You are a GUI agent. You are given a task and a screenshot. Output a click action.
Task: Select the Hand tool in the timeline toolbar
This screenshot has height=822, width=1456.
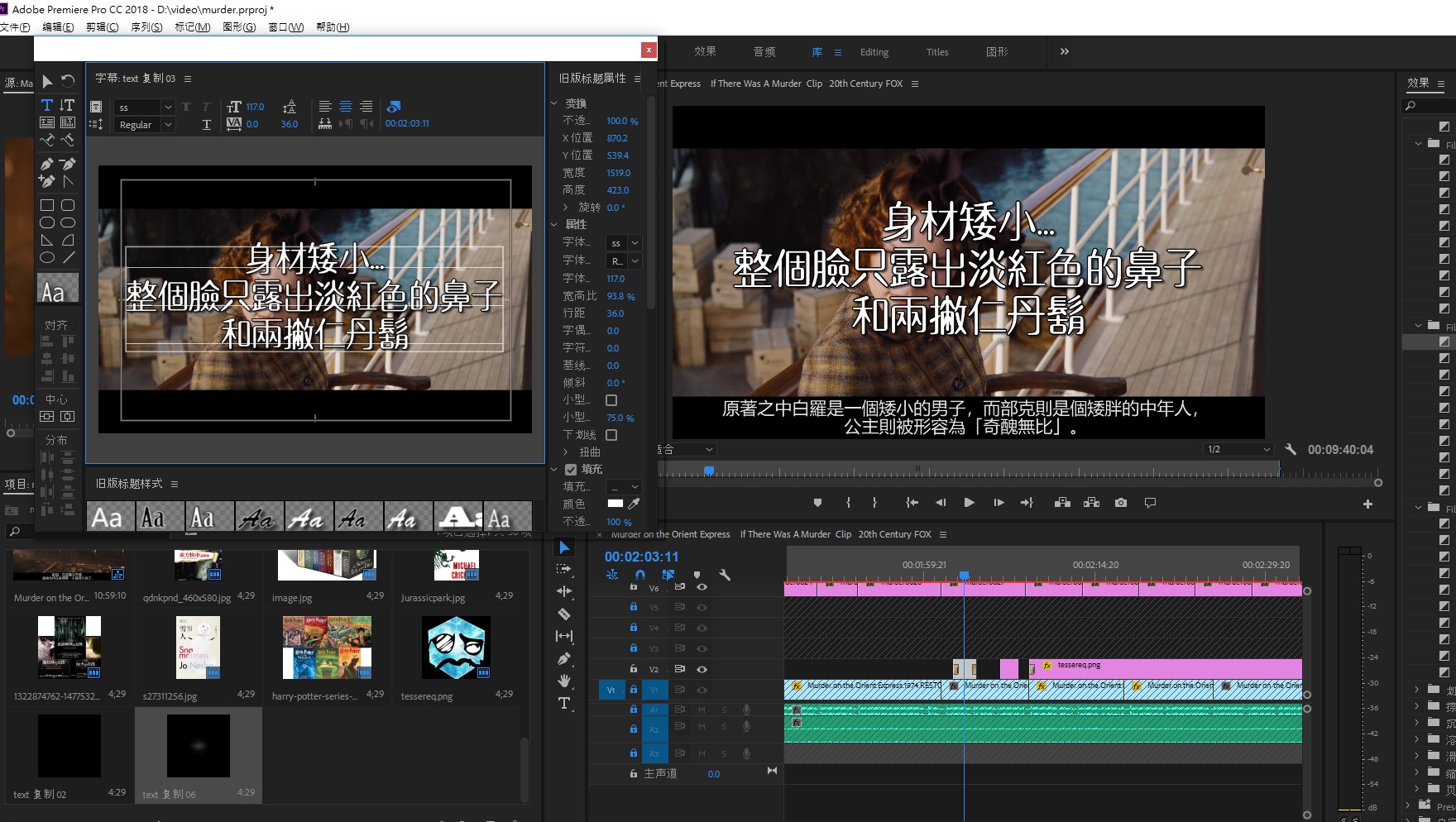pos(564,681)
